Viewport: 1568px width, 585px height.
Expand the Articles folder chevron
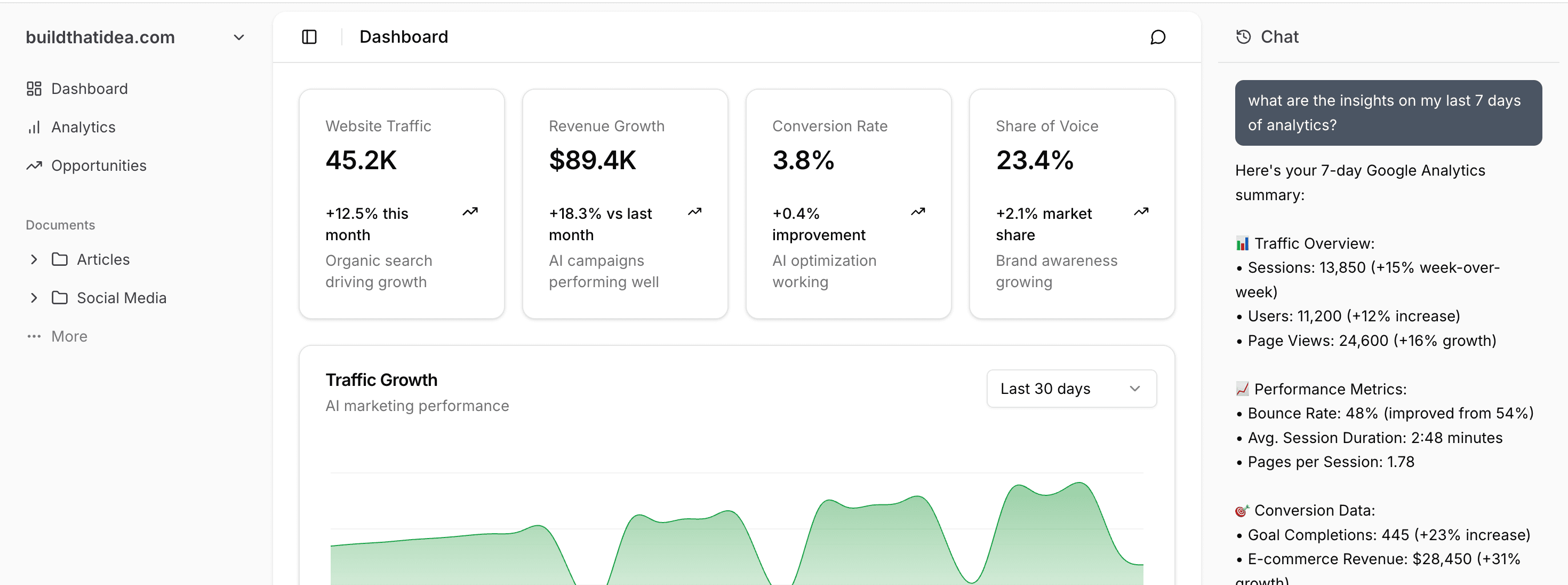(34, 259)
